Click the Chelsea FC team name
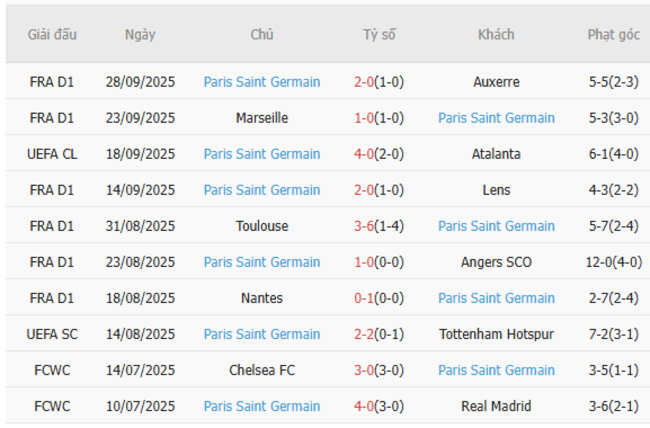650x428 pixels. (x=262, y=370)
